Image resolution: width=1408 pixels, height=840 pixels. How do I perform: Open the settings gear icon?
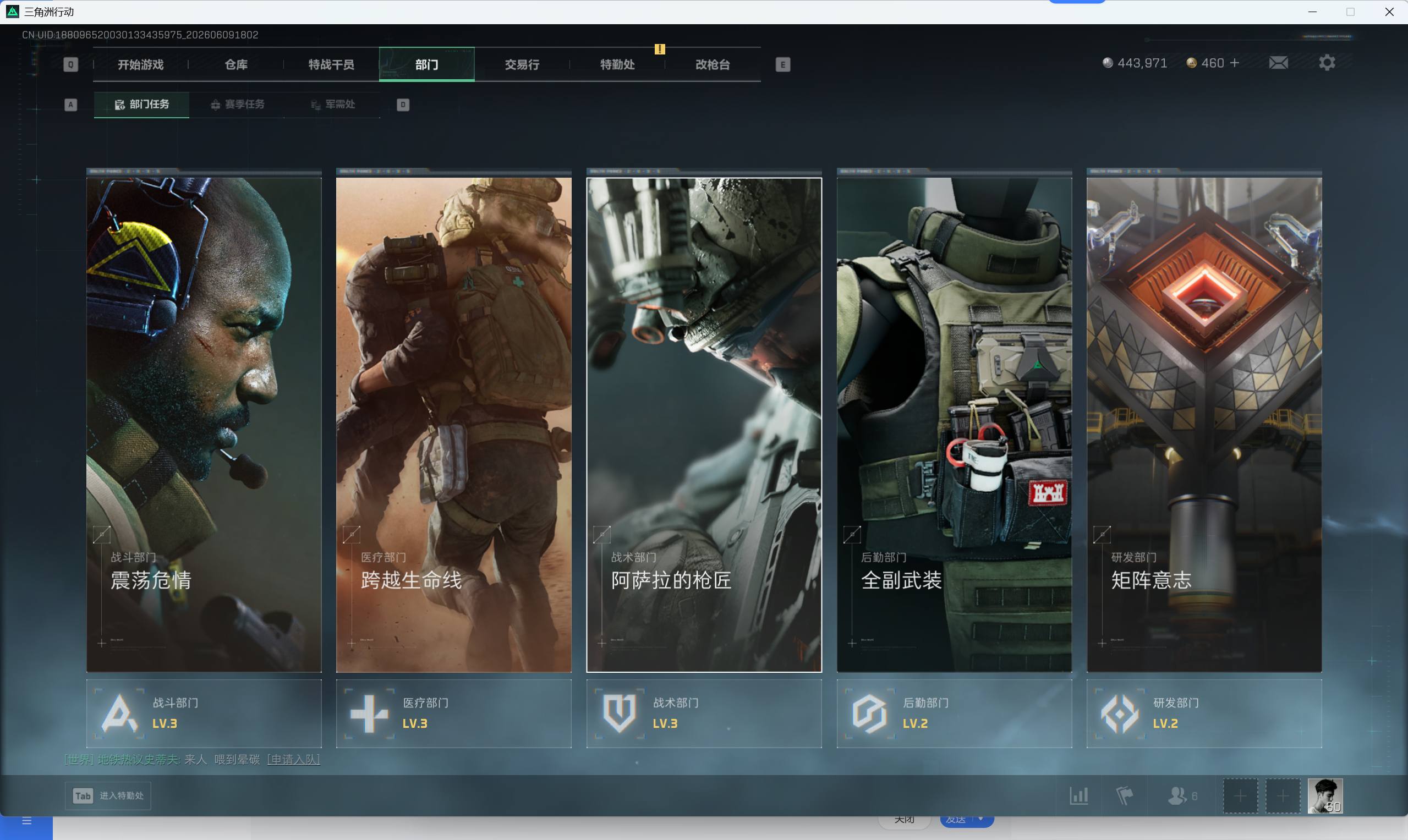tap(1327, 62)
